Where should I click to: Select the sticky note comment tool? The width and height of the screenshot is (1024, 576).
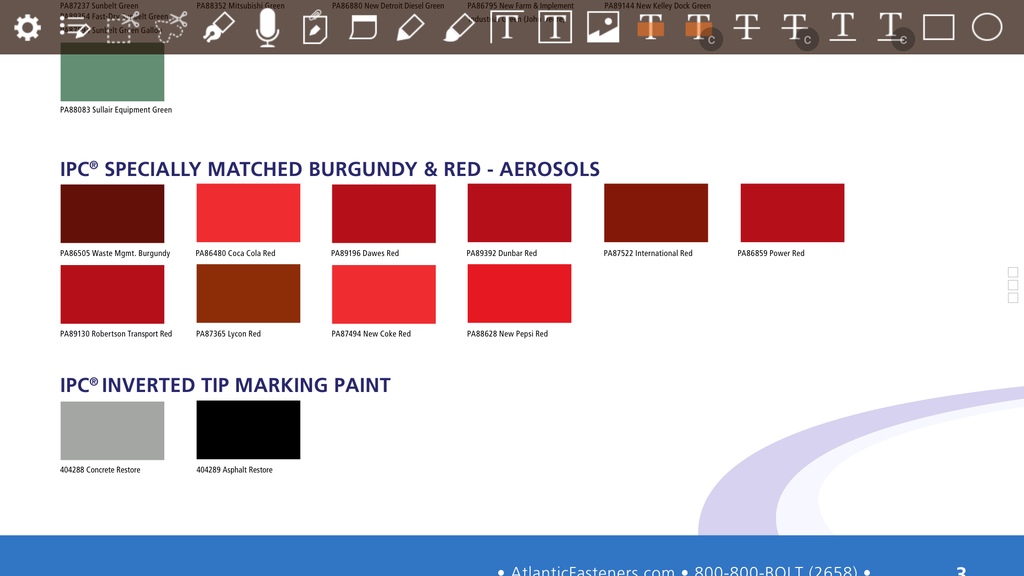click(x=363, y=28)
